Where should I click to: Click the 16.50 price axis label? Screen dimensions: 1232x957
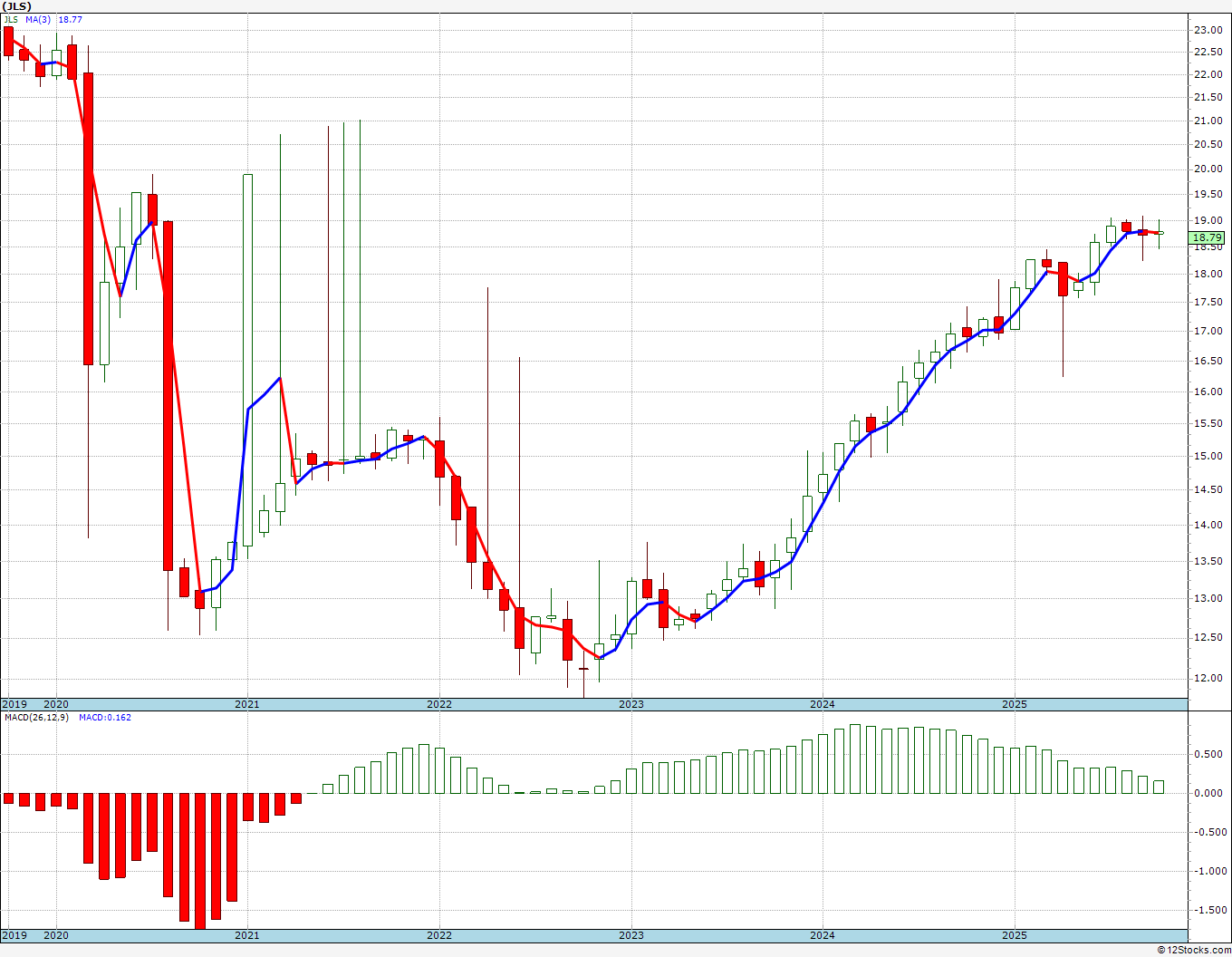(x=1208, y=361)
